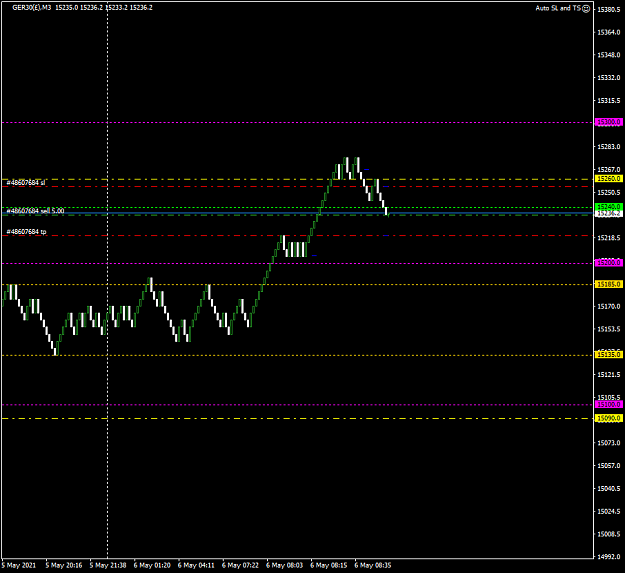Click the 15380.5 price scale value
The height and width of the screenshot is (573, 625).
point(609,9)
